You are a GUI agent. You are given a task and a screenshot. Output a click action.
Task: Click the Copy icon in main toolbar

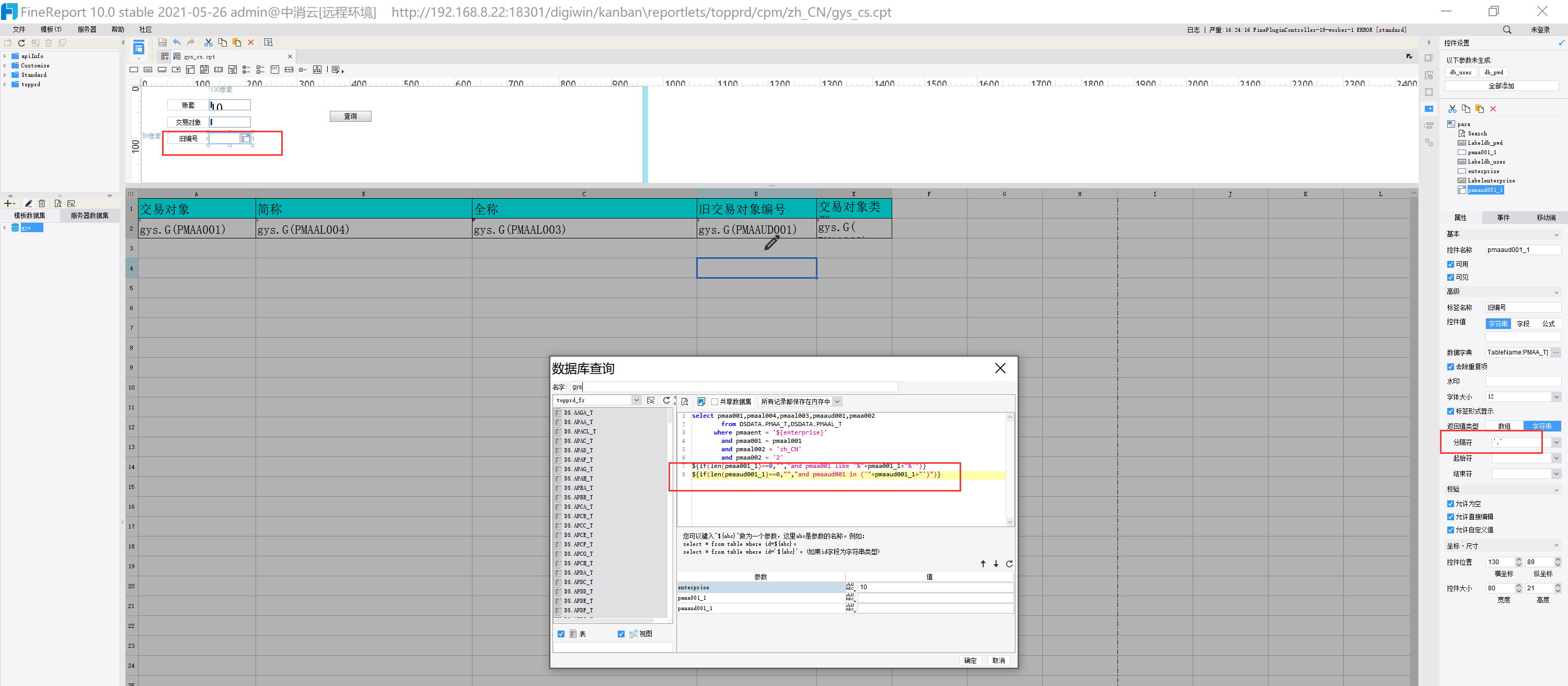point(222,42)
